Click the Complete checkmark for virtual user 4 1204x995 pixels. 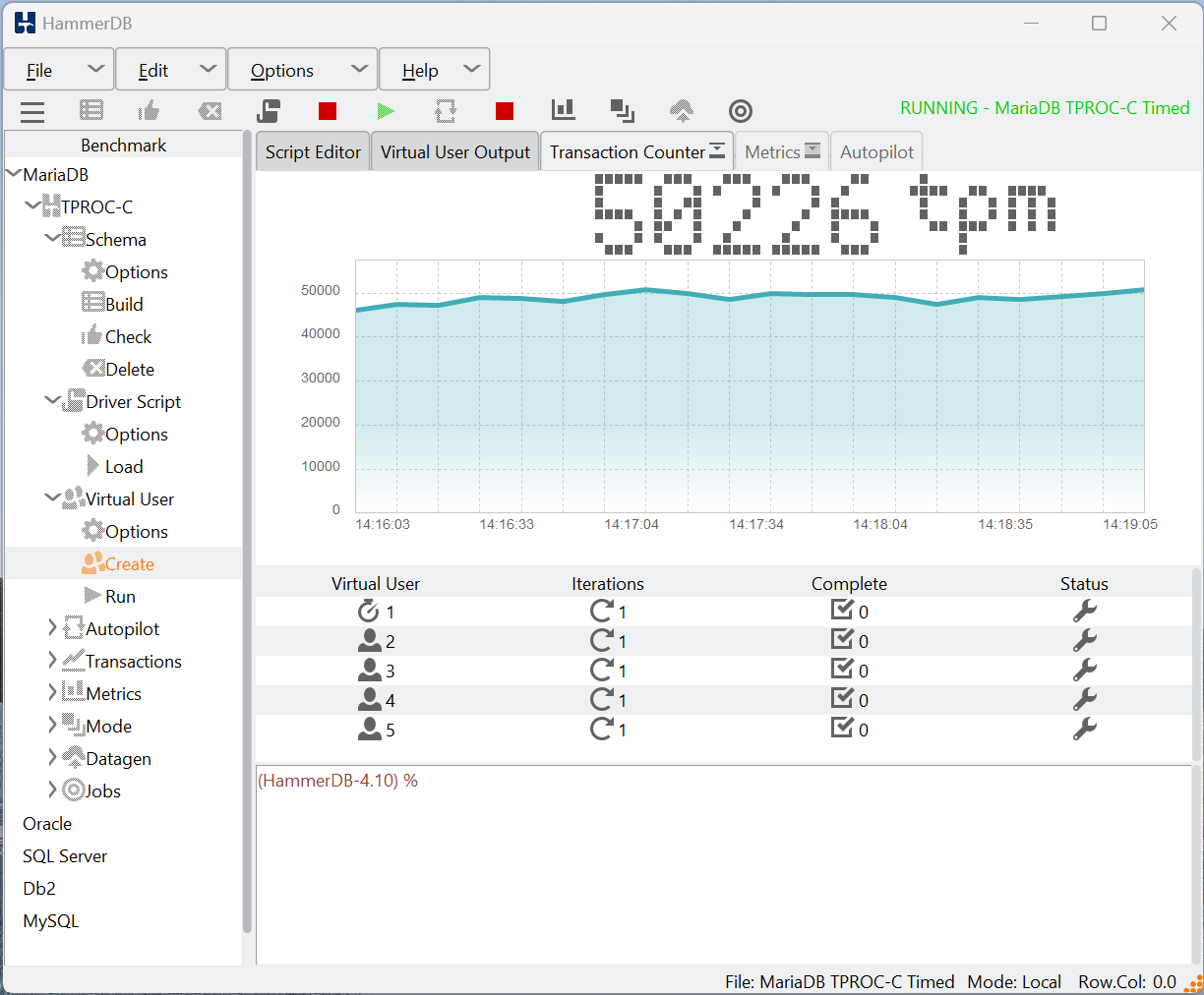click(842, 699)
